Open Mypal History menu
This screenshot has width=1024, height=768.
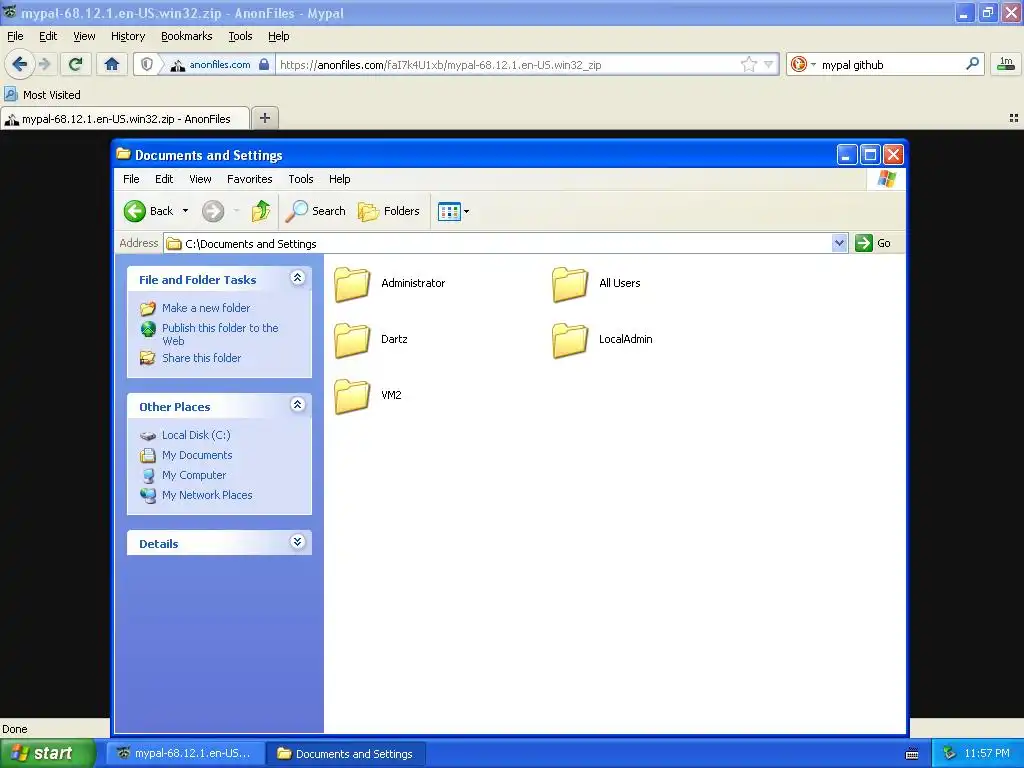[128, 36]
